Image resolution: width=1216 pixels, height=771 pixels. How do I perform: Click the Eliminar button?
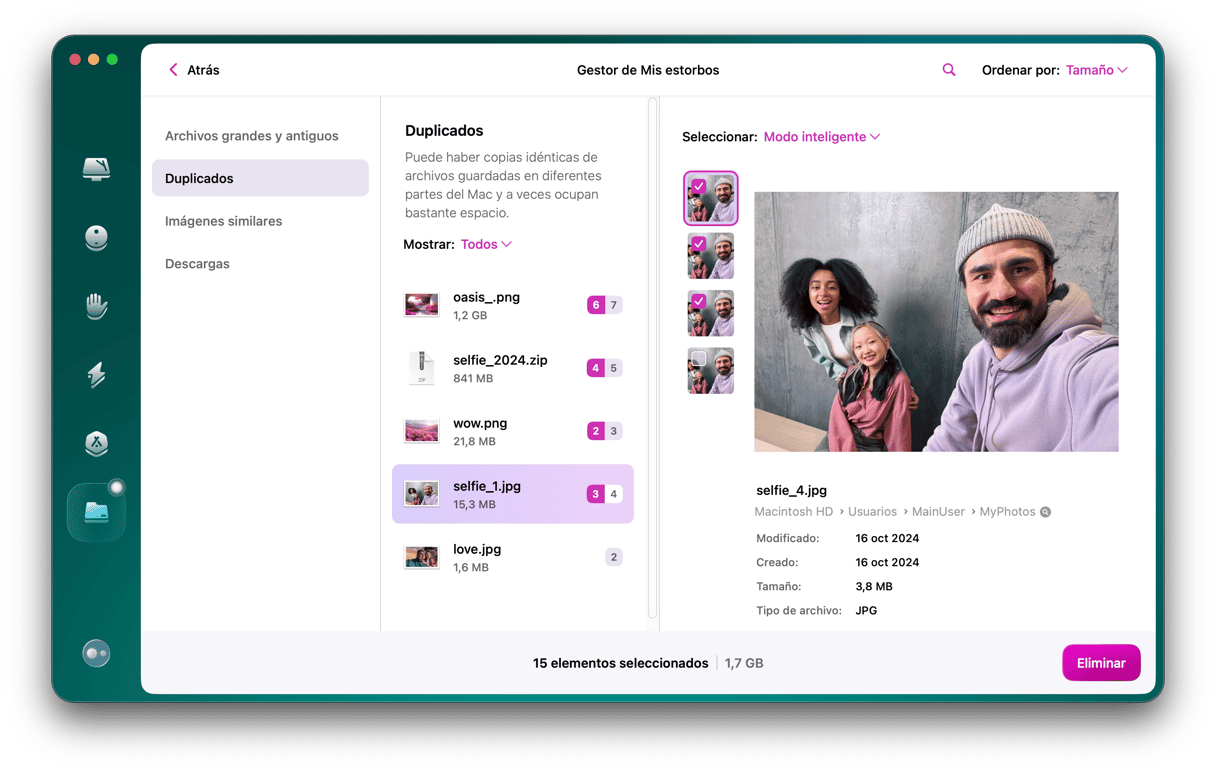(x=1101, y=663)
